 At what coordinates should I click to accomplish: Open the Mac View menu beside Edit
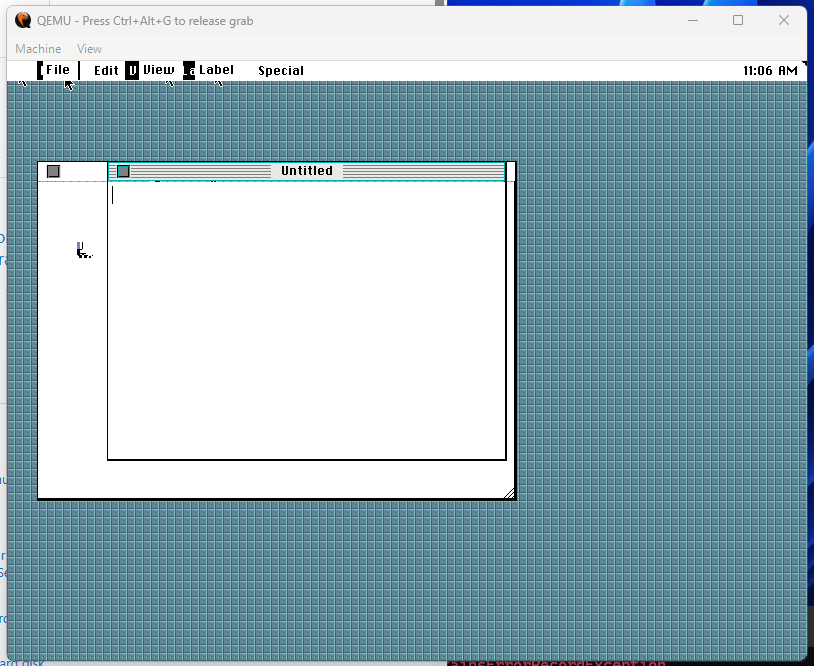coord(158,70)
